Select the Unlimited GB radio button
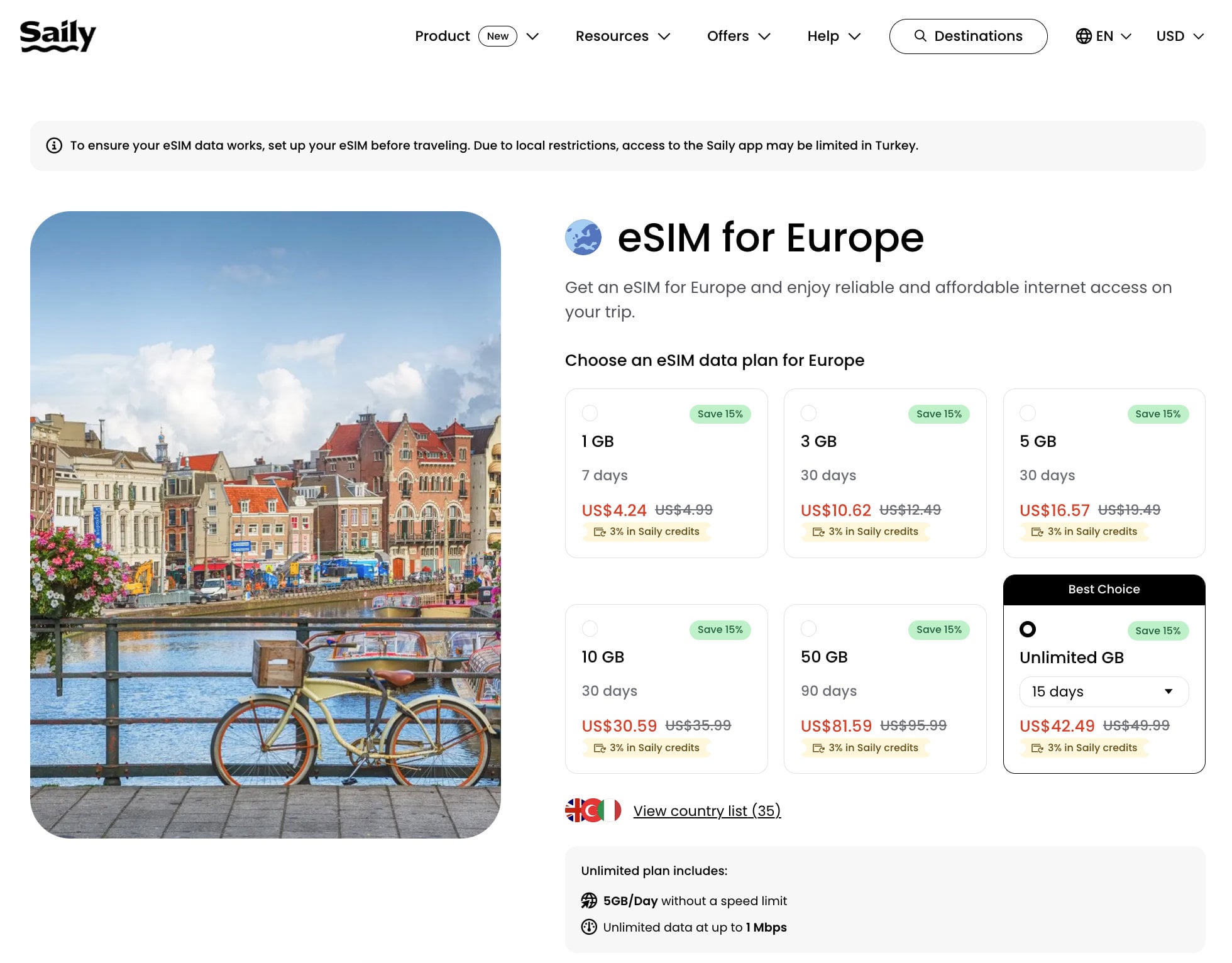Screen dimensions: 1232x963 click(x=1027, y=629)
